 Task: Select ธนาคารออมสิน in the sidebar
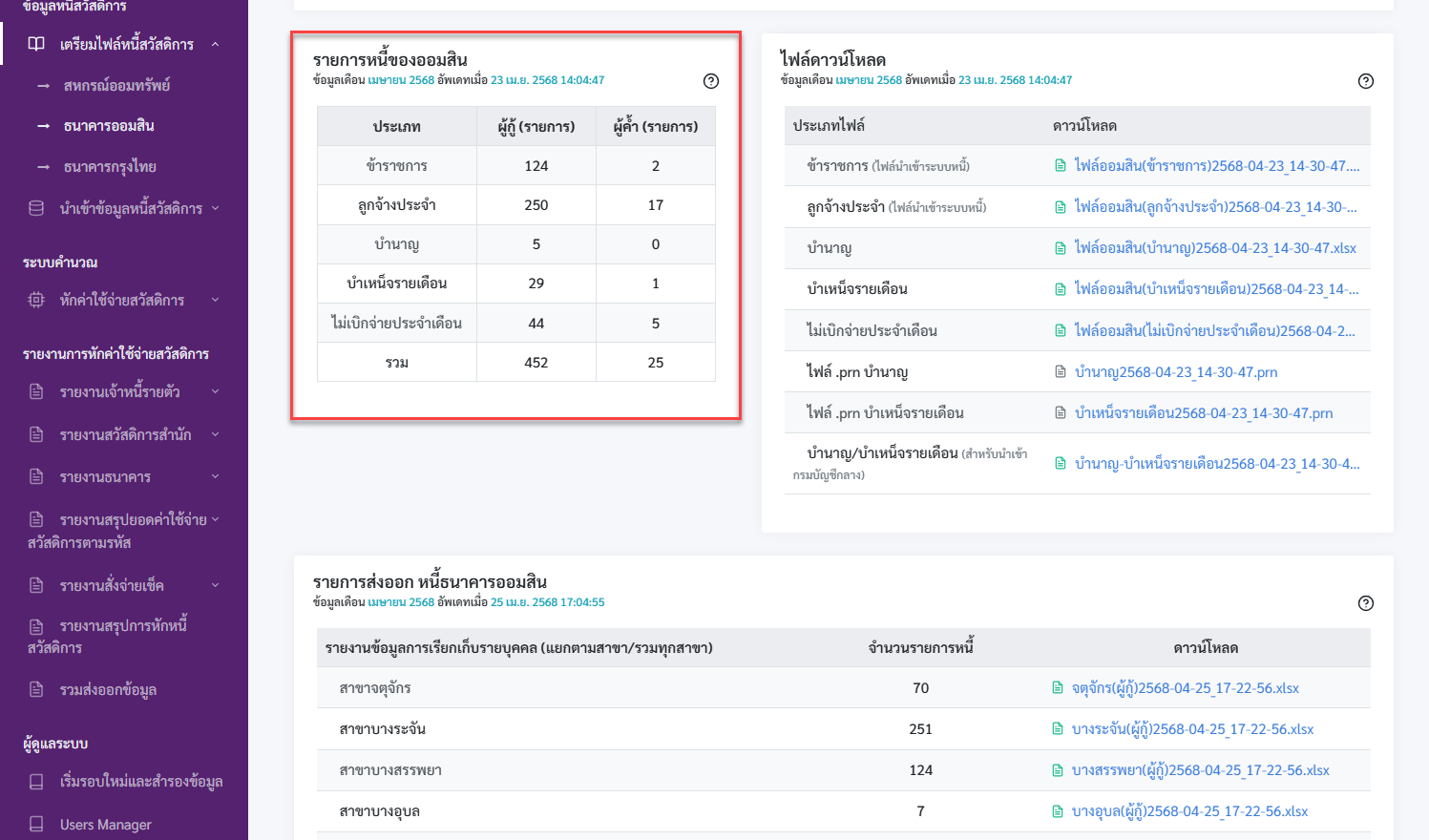[109, 126]
